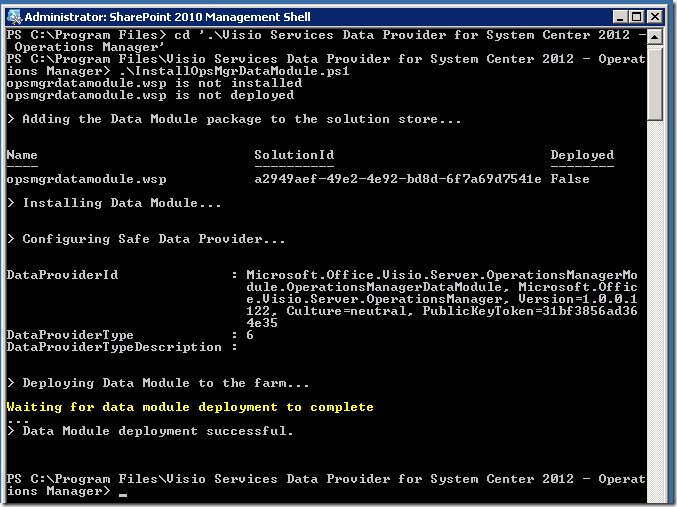Click the InstallOpsMgrDataModule.ps1 command text
This screenshot has height=507, width=677.
pos(234,71)
